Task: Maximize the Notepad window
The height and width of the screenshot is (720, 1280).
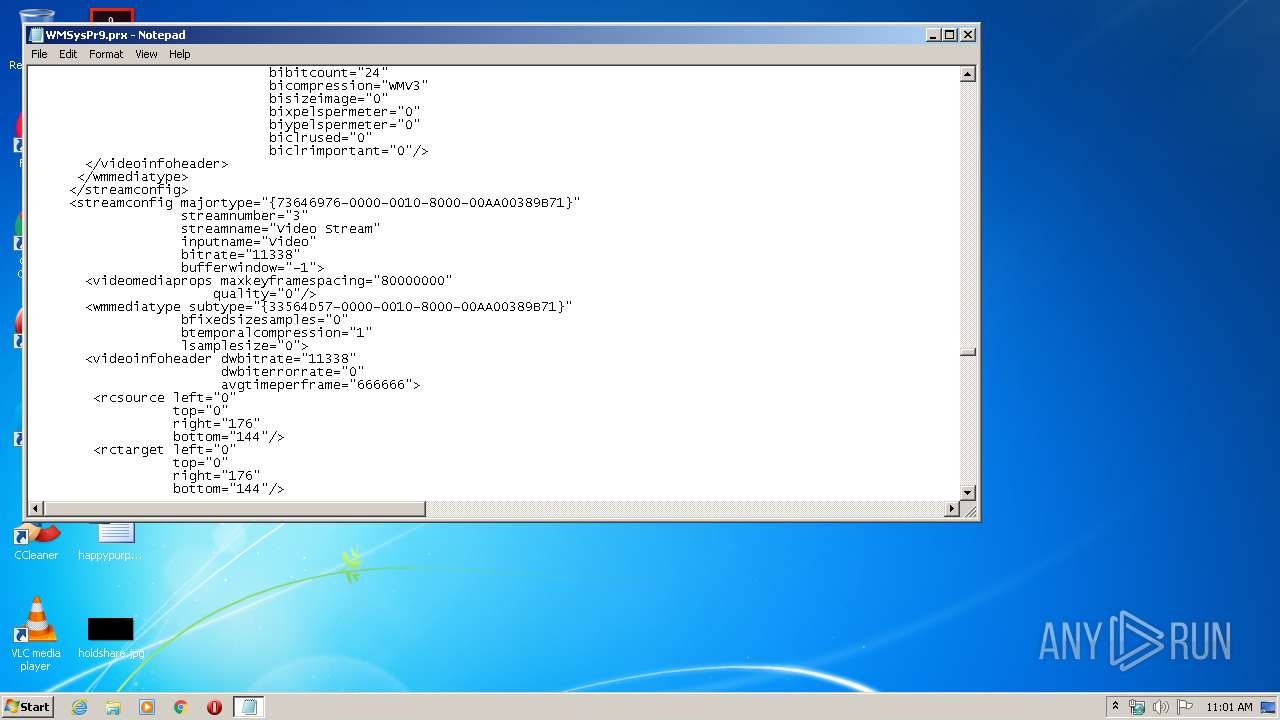Action: (950, 35)
